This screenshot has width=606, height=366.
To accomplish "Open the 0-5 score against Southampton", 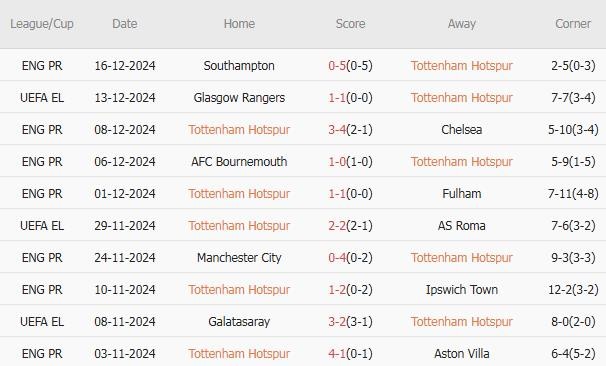I will coord(337,66).
